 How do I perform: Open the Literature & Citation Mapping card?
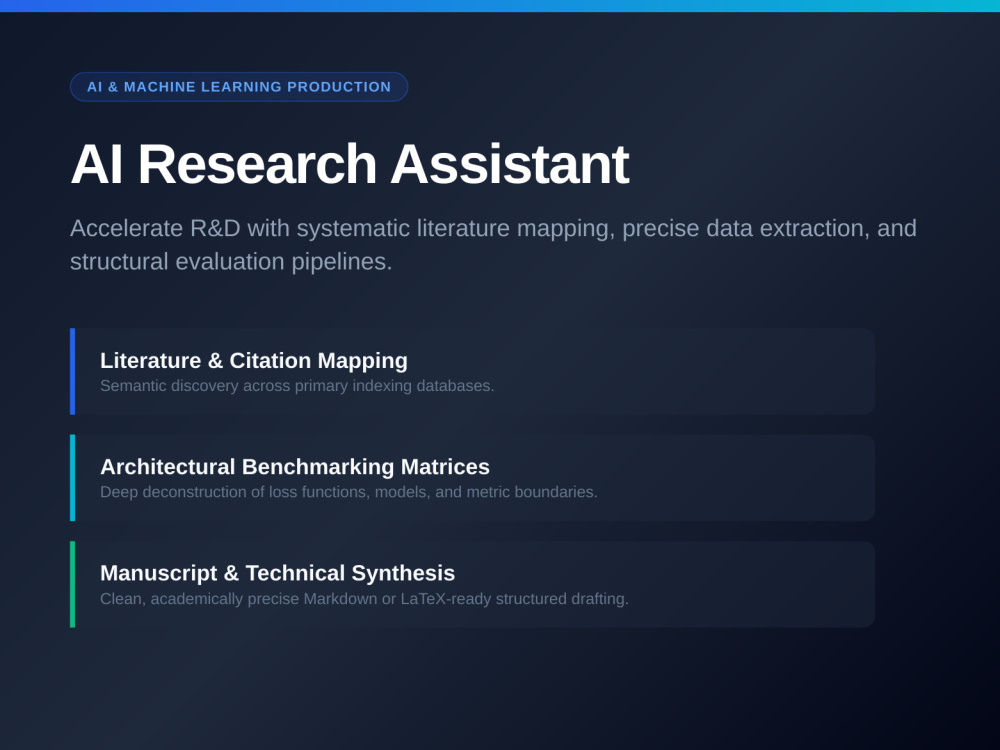tap(472, 371)
